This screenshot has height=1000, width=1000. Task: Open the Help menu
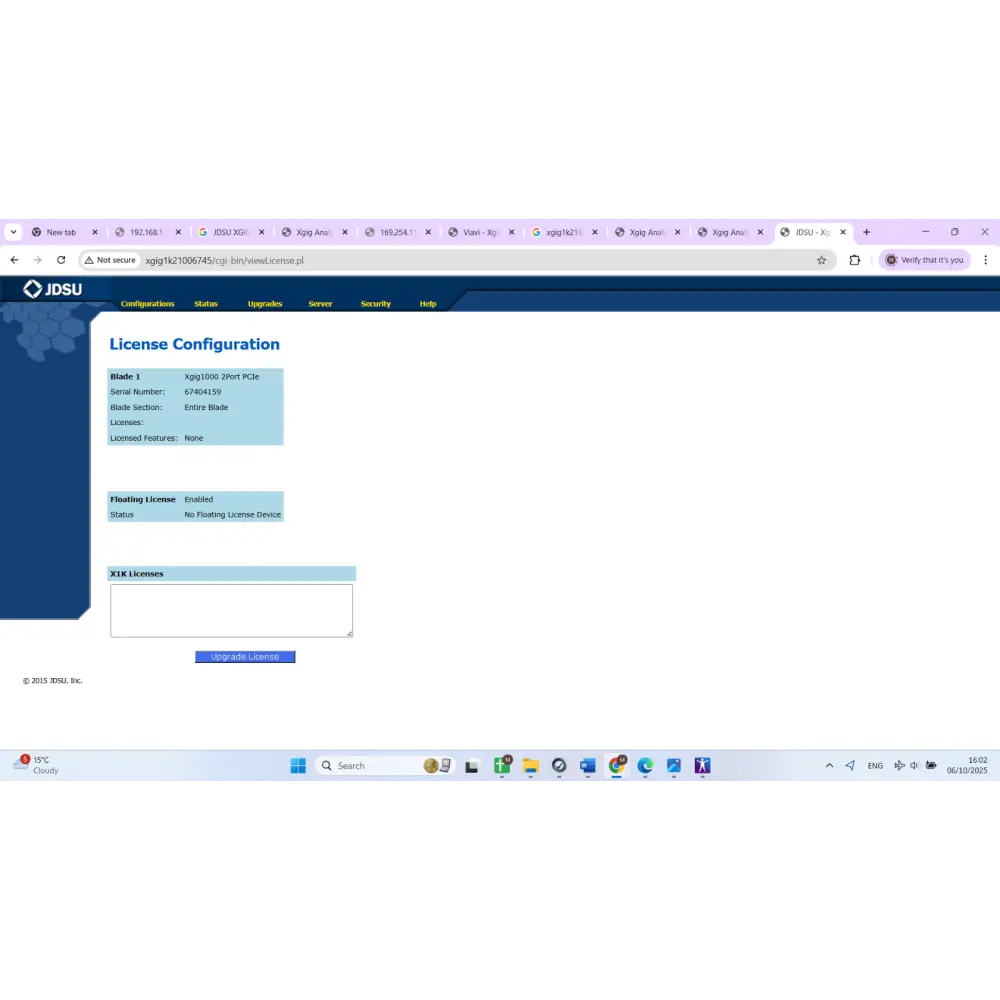[428, 304]
